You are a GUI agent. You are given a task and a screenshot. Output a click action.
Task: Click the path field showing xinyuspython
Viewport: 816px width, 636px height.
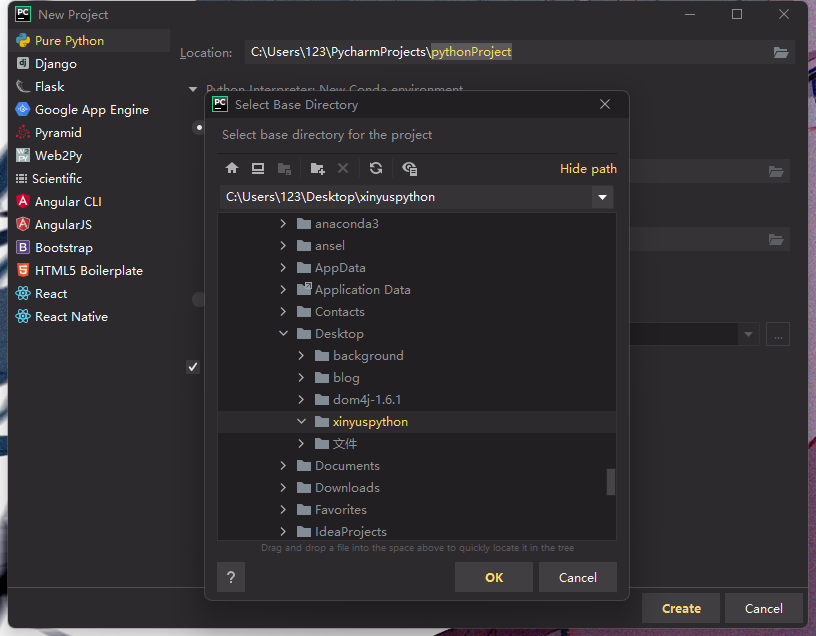[x=406, y=197]
